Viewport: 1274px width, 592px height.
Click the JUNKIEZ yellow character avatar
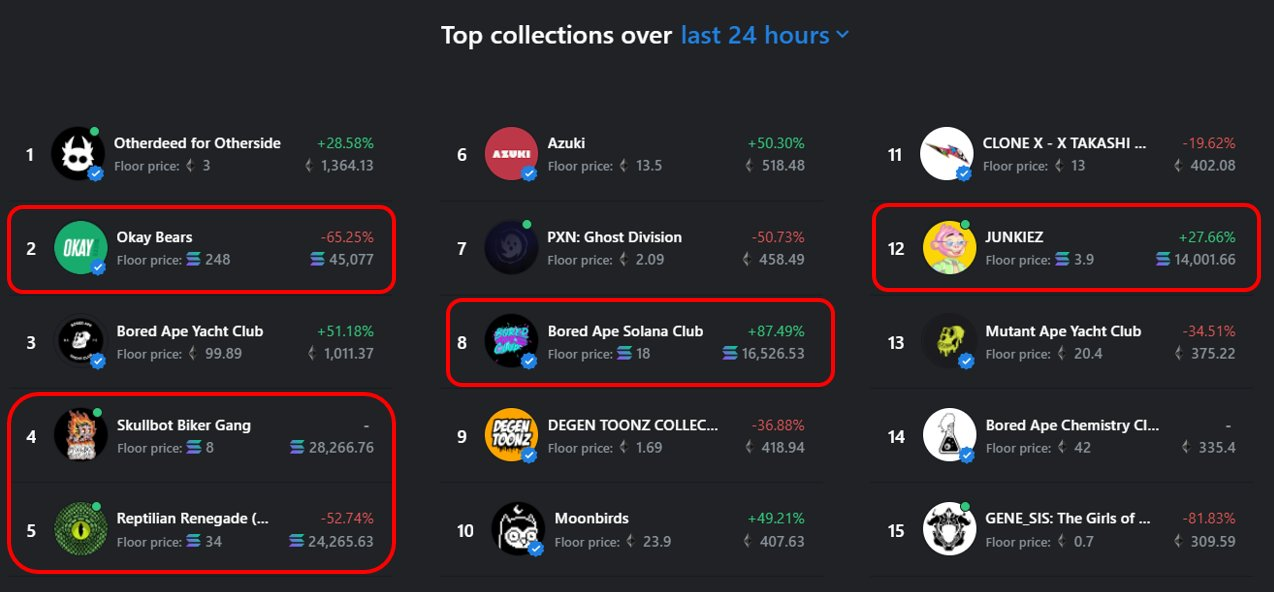949,248
